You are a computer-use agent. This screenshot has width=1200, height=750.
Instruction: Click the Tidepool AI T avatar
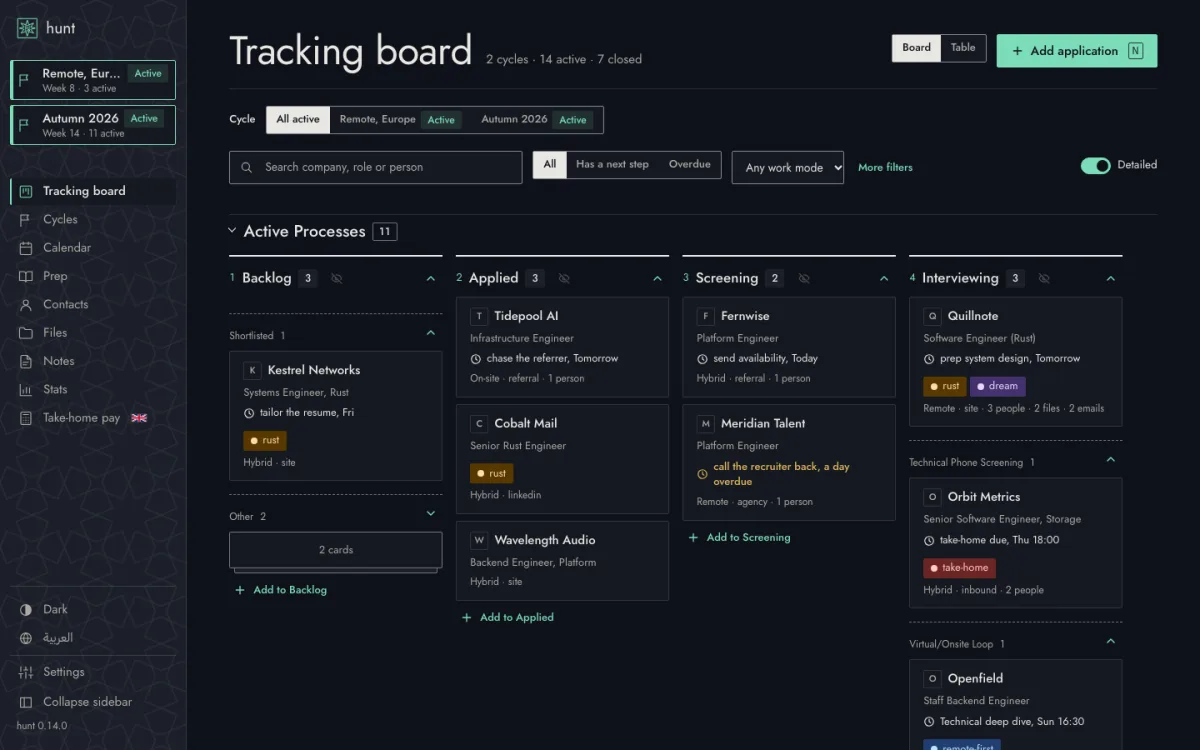(479, 316)
